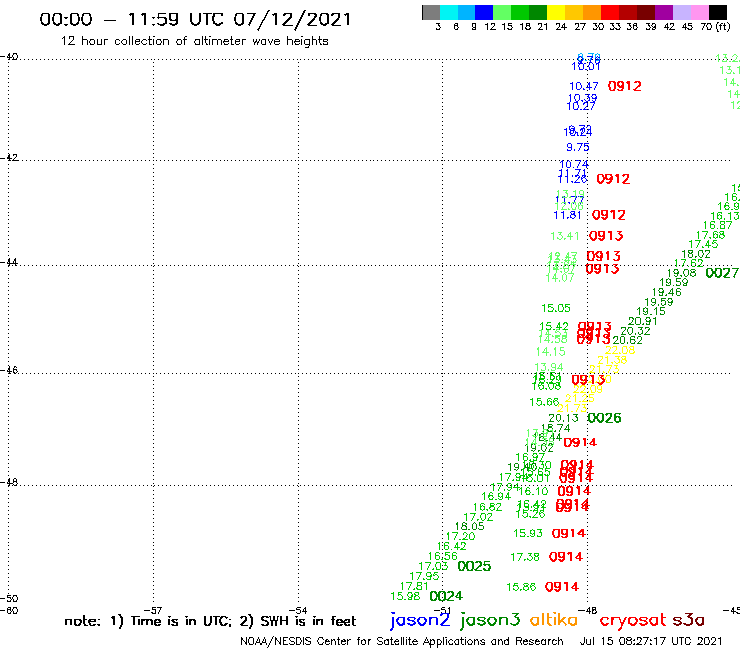
Task: Click the wave height value 15.66
Action: (x=544, y=402)
